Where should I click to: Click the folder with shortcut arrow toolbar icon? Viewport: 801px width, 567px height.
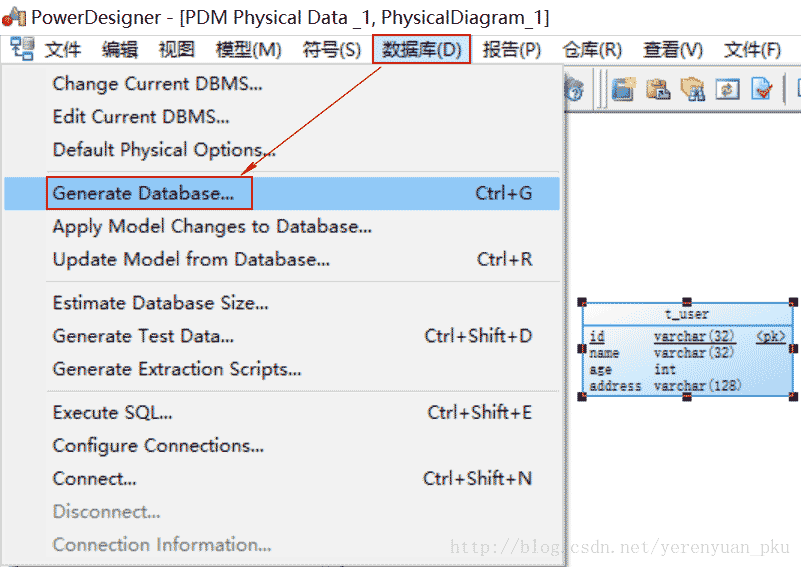658,90
